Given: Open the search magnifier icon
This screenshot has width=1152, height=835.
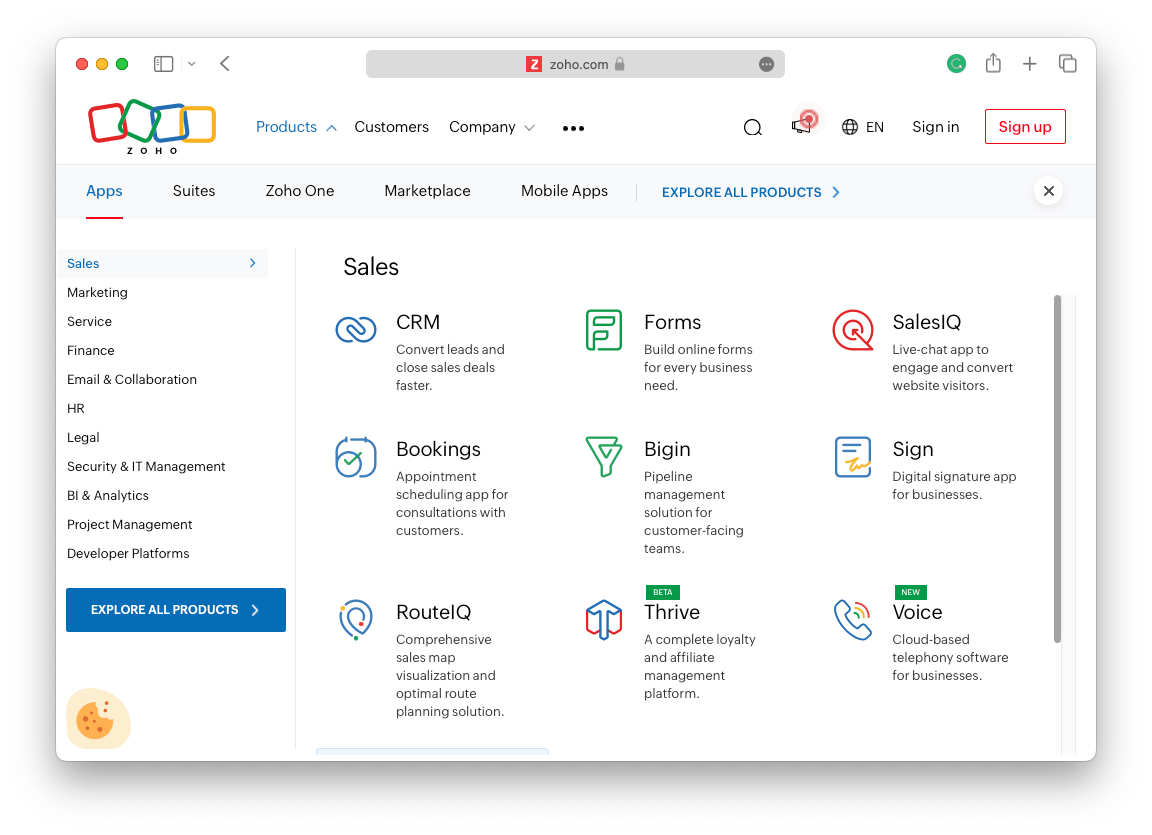Looking at the screenshot, I should click(x=752, y=128).
